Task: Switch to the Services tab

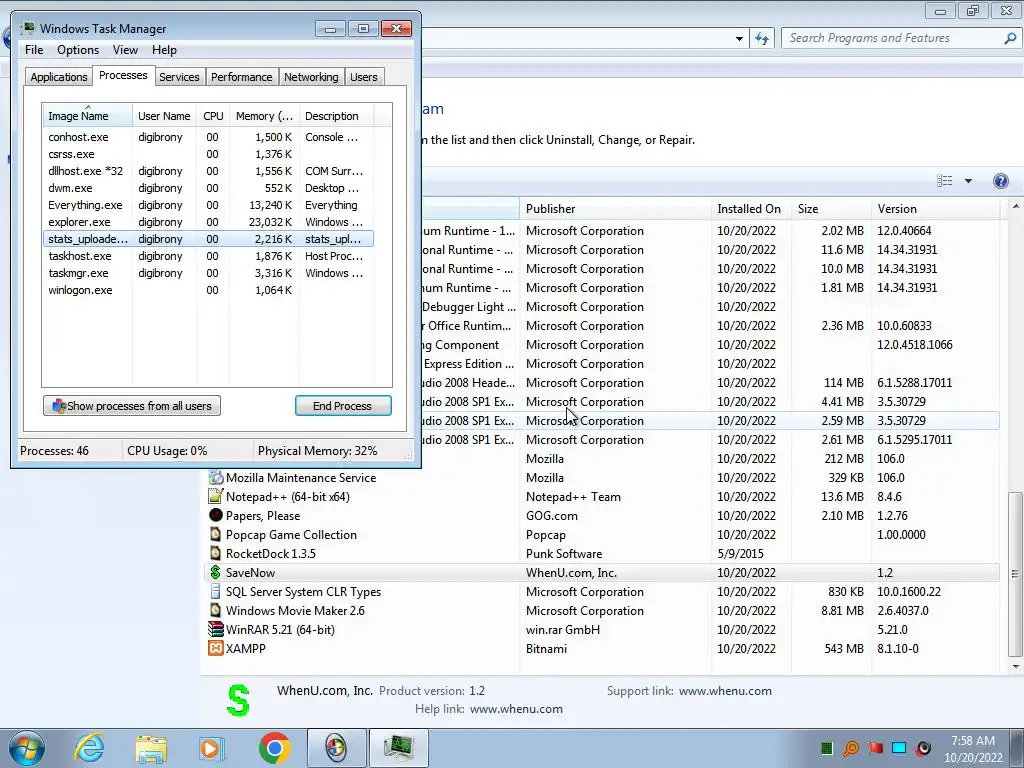Action: [179, 77]
